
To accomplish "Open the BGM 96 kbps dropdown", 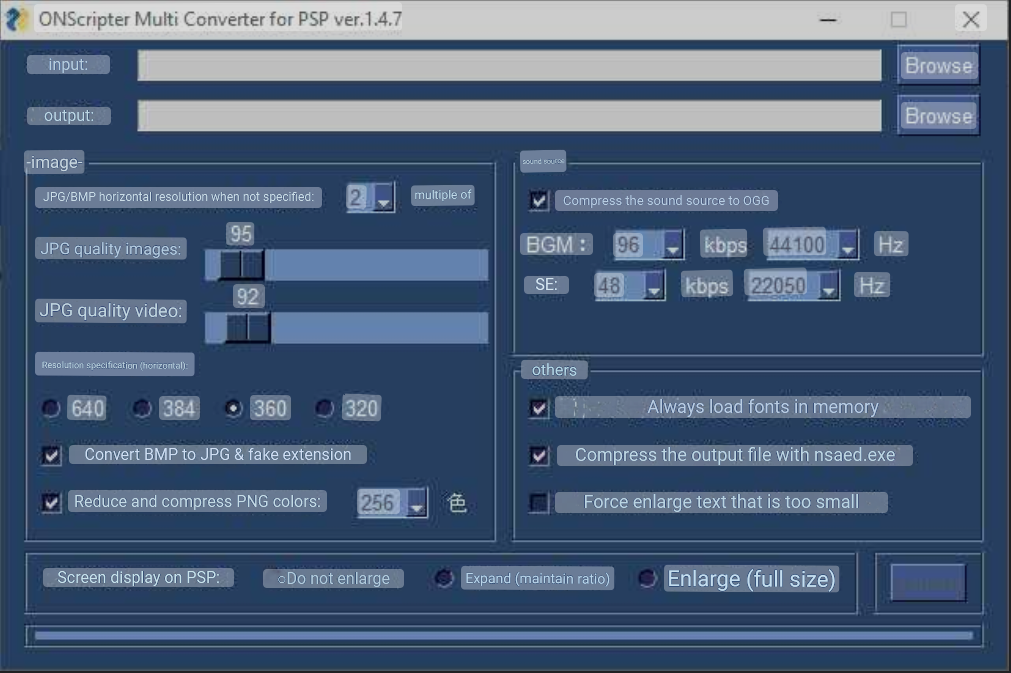I will (647, 245).
